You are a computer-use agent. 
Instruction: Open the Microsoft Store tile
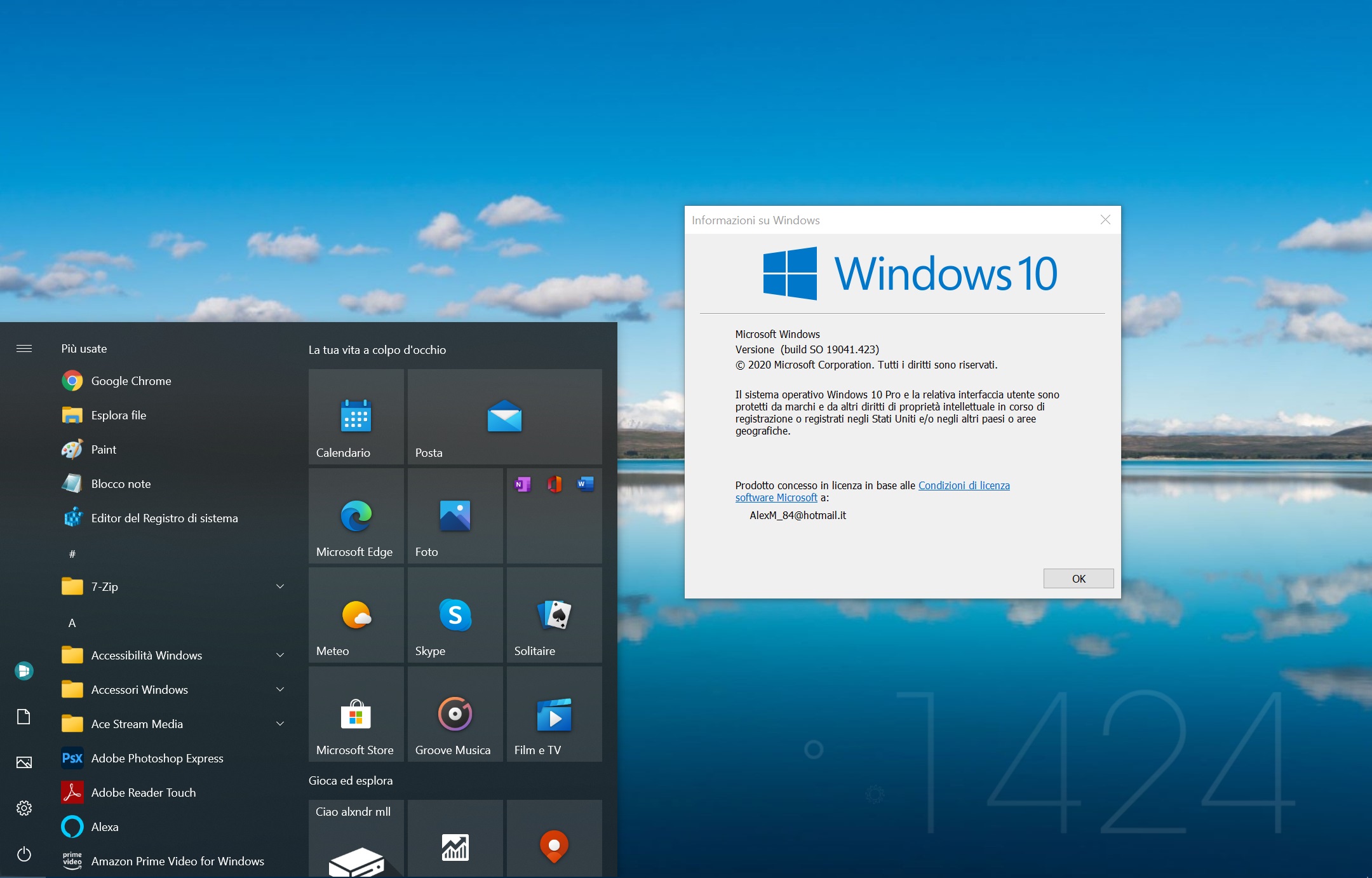356,714
